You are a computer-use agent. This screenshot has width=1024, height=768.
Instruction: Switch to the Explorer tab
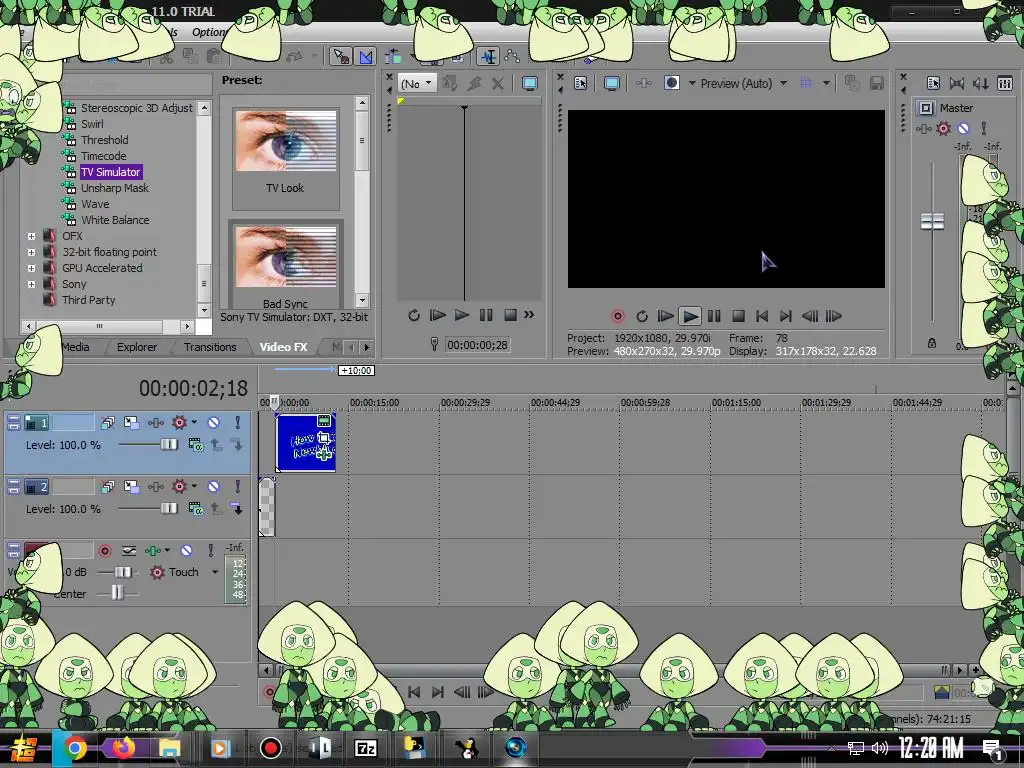click(136, 347)
